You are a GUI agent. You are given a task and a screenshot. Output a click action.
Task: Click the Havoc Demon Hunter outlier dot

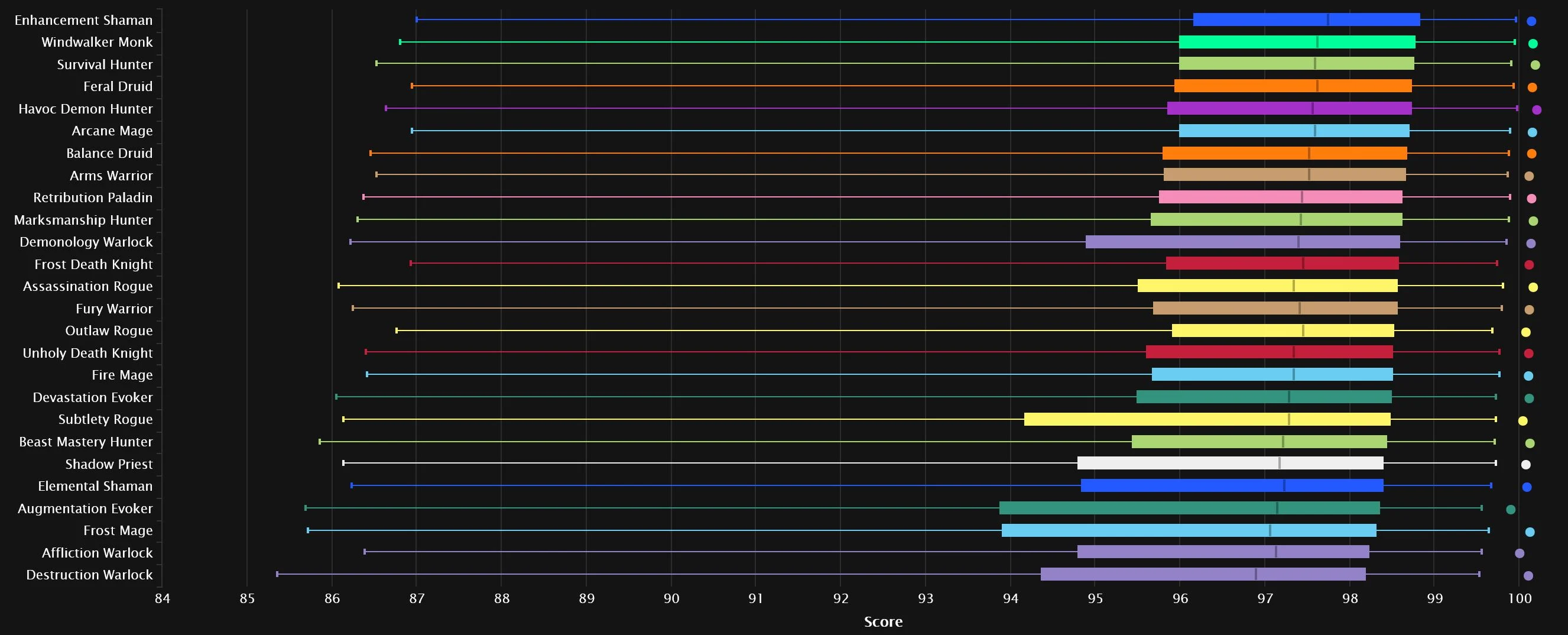pos(1536,110)
